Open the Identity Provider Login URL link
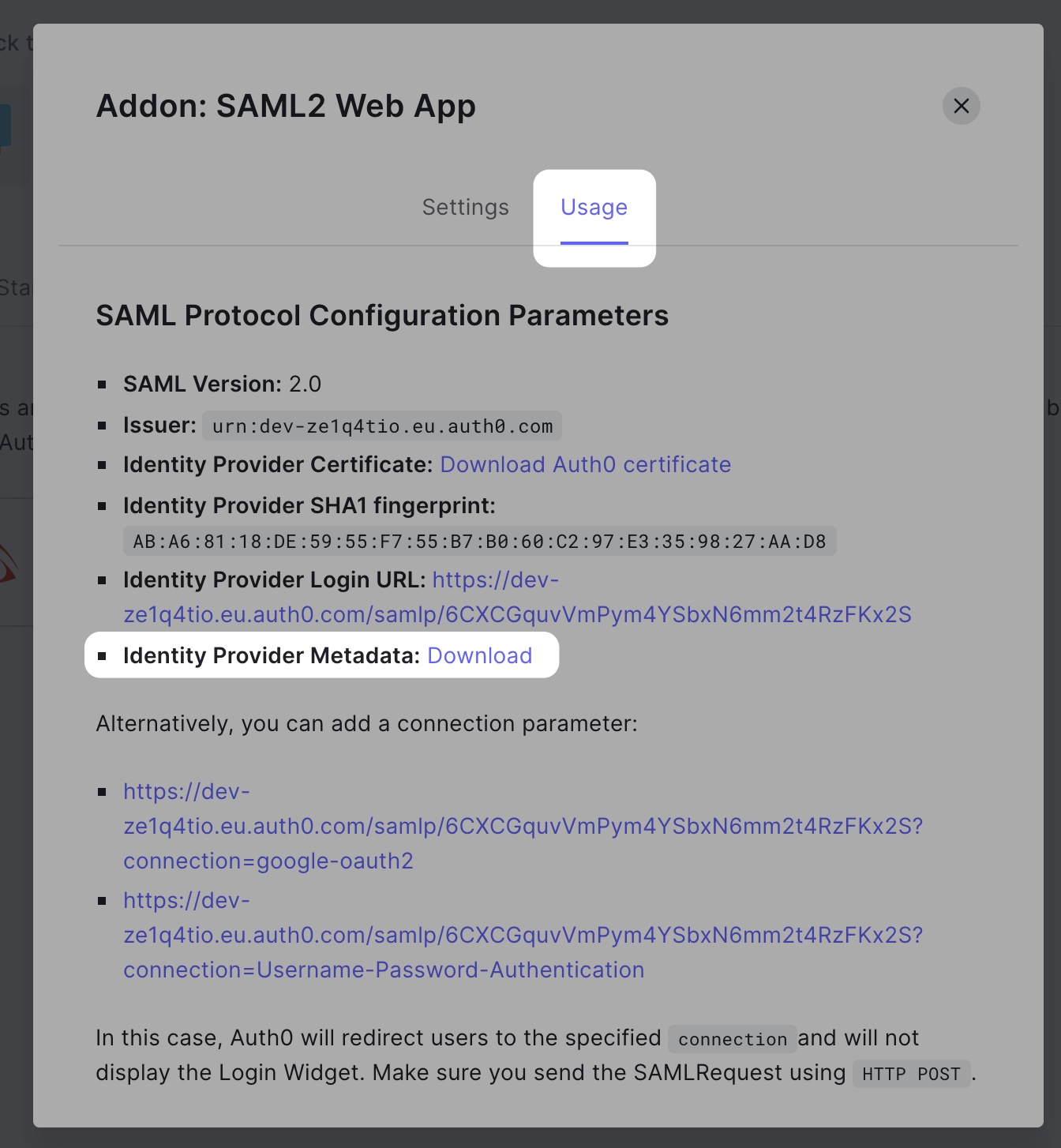 click(517, 597)
